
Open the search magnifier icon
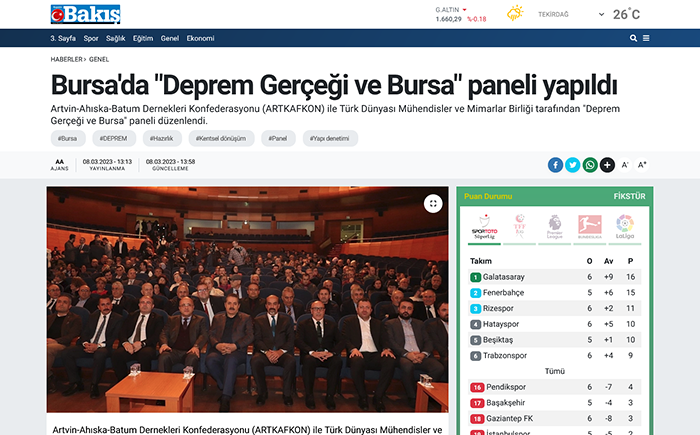(633, 38)
